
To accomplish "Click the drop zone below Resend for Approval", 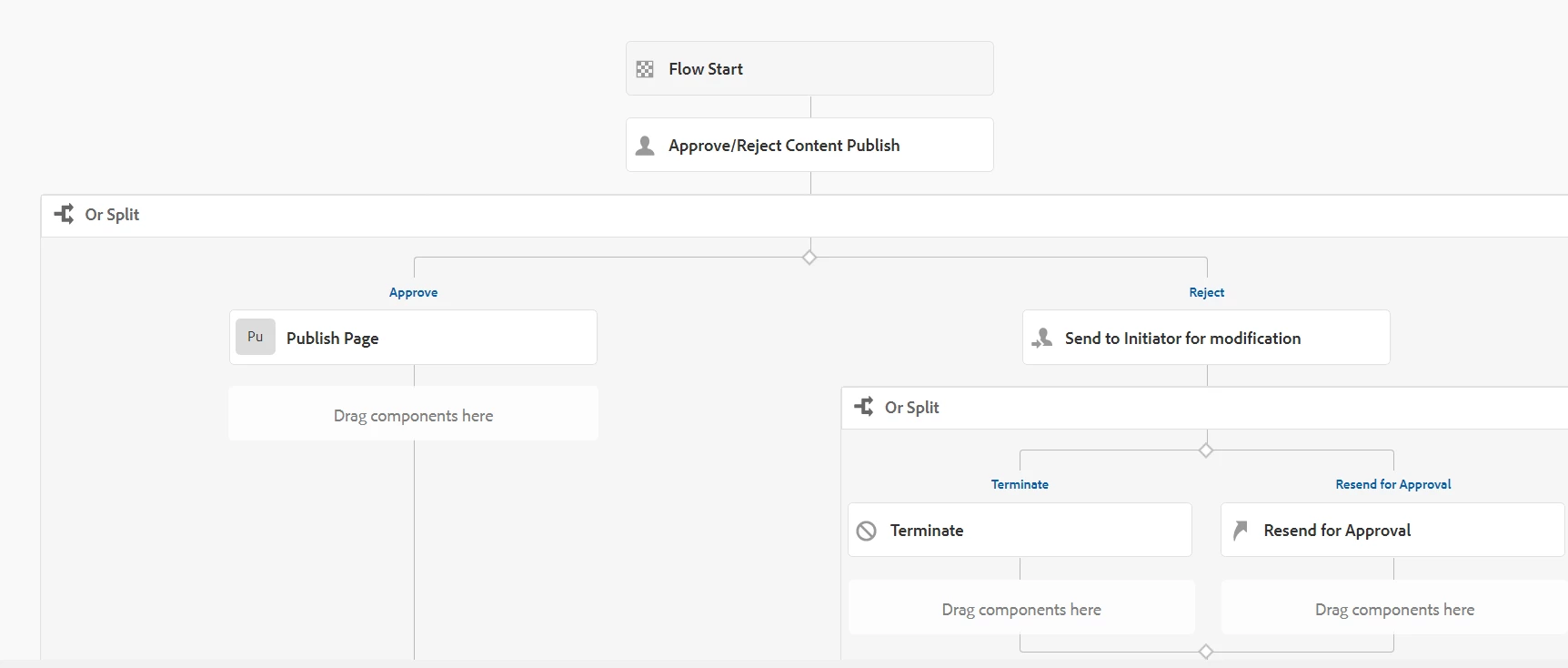I will point(1393,609).
